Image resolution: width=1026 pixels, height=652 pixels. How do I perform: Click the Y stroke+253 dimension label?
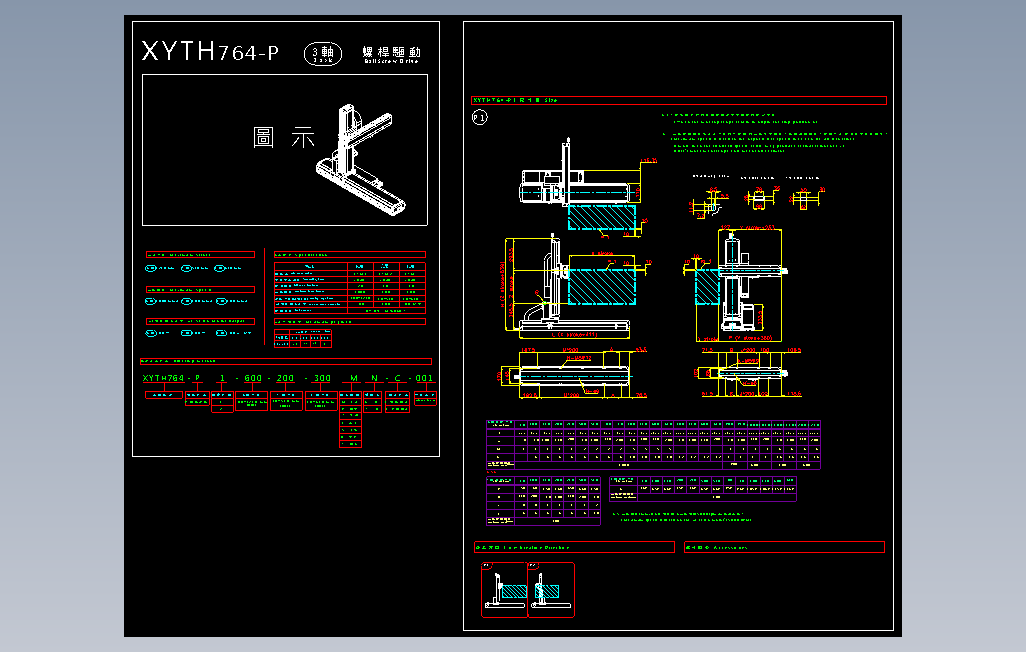pos(757,228)
